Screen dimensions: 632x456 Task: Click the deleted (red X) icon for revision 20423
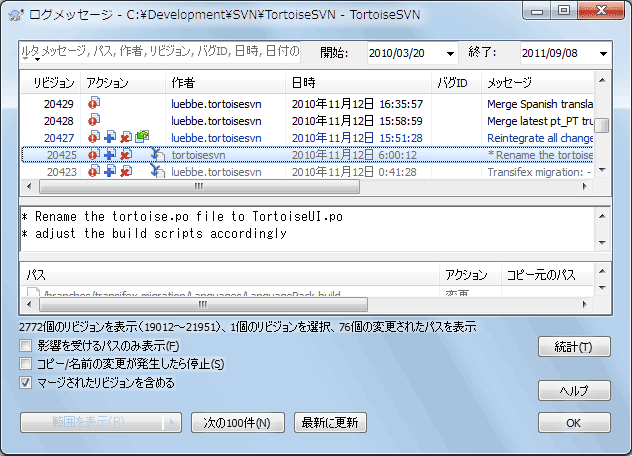click(126, 171)
